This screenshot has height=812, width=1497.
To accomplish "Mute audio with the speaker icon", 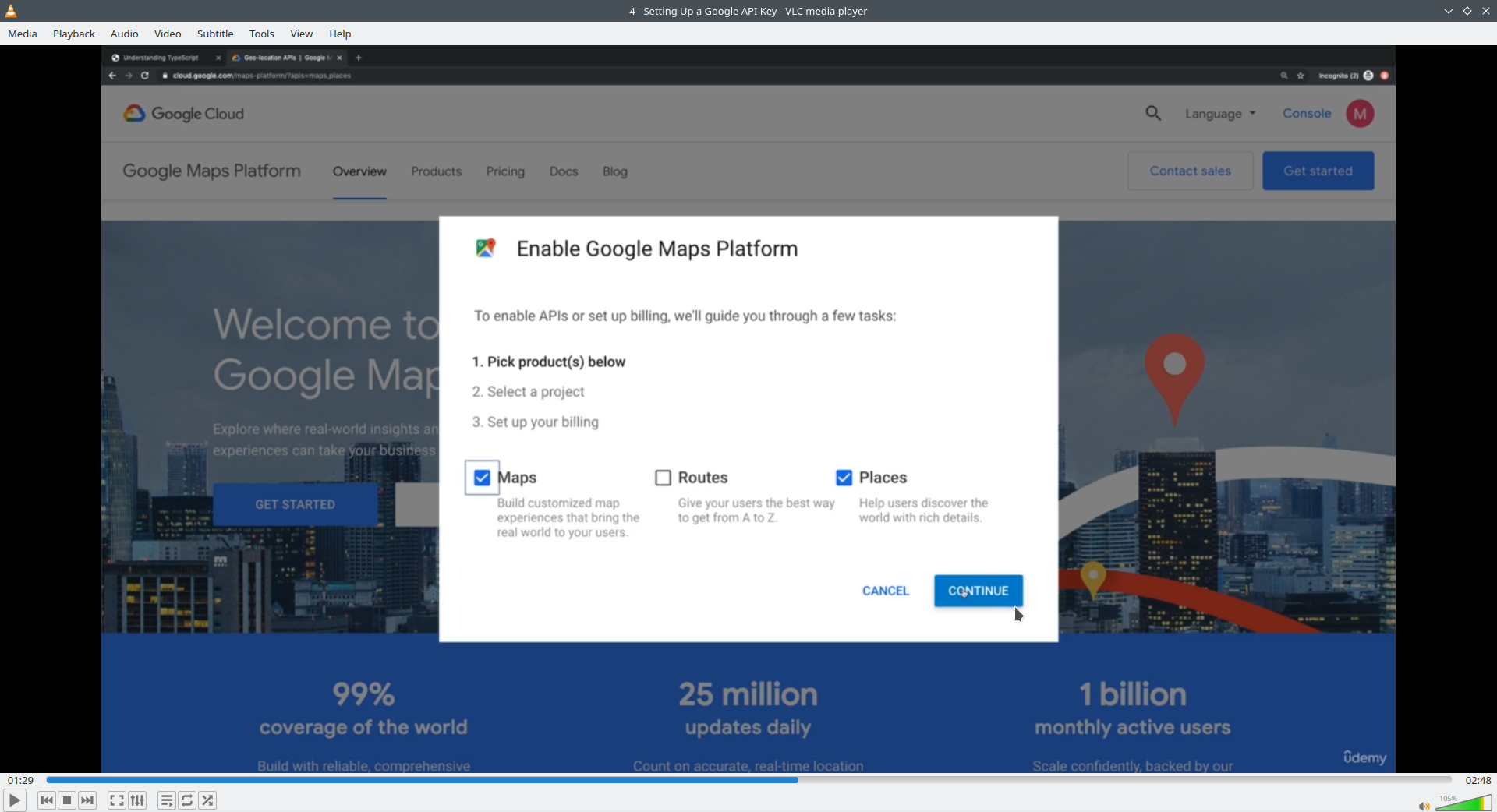I will tap(1424, 806).
